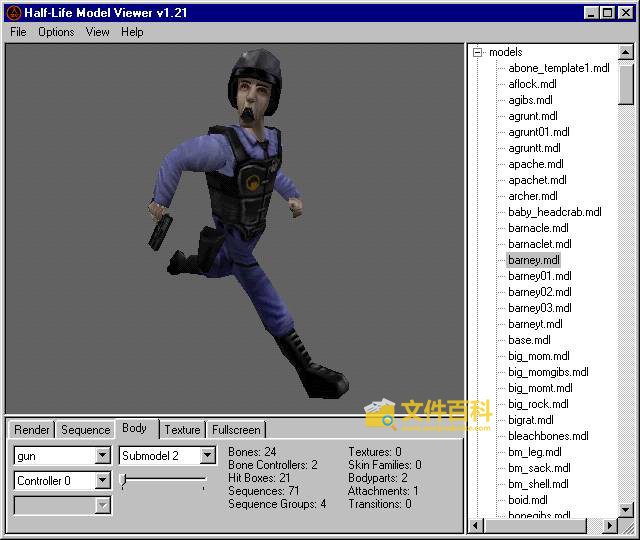Screen dimensions: 640x540
Task: Select boid.mdl in the file tree
Action: click(x=528, y=500)
